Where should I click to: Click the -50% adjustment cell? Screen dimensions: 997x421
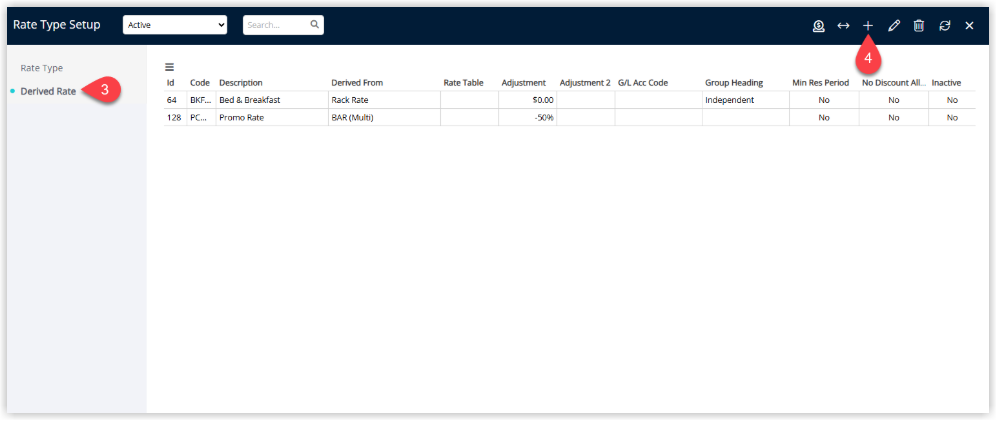544,118
